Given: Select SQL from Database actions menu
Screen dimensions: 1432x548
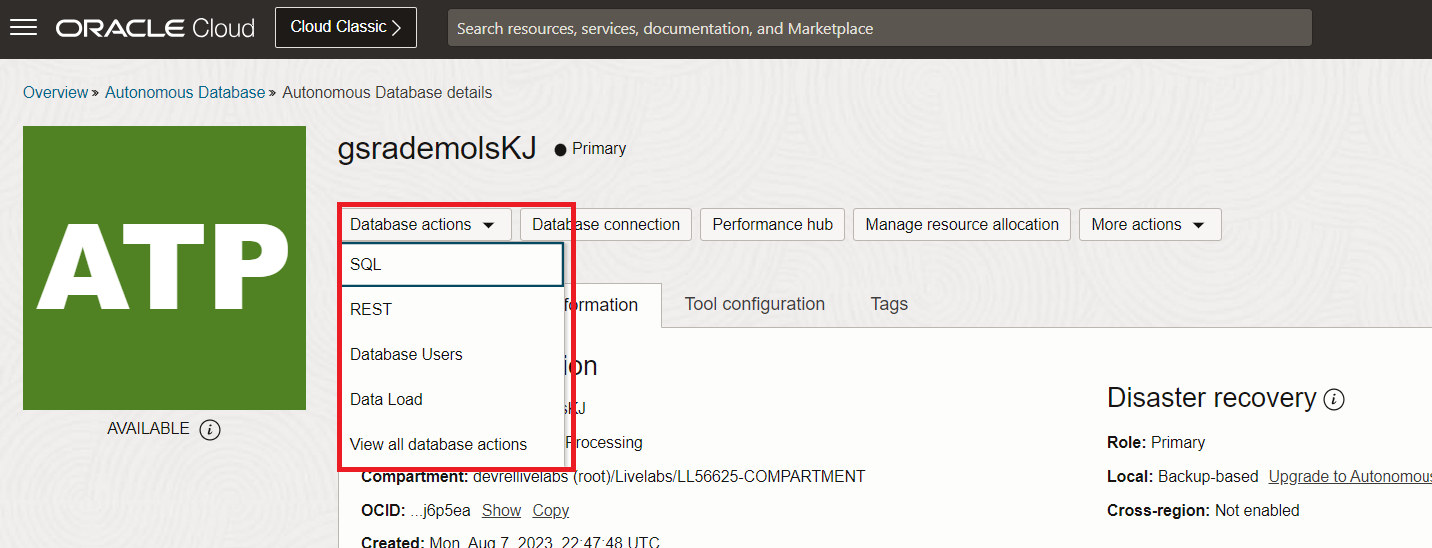Looking at the screenshot, I should coord(451,265).
